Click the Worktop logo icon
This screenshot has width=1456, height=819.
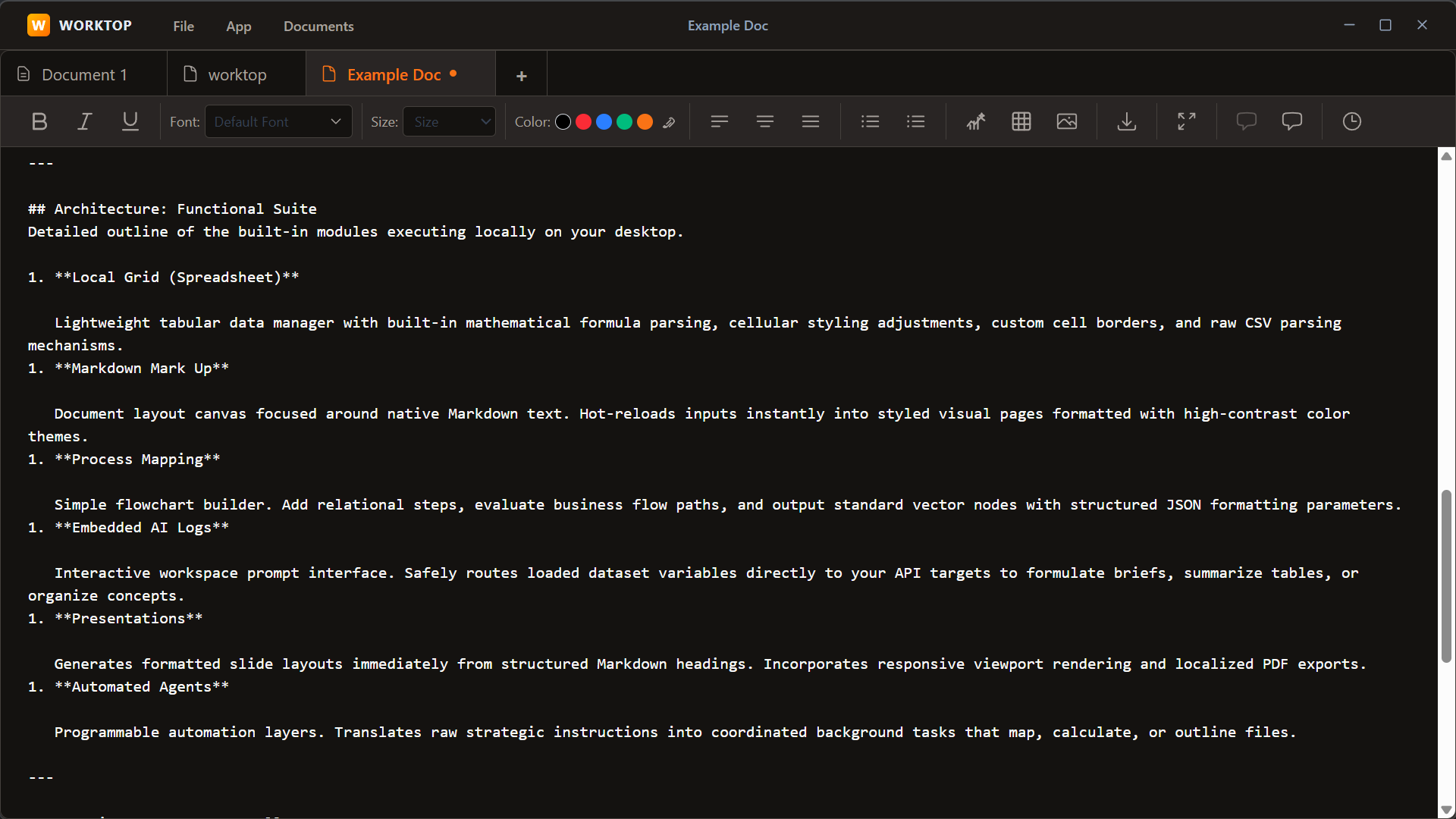click(39, 25)
